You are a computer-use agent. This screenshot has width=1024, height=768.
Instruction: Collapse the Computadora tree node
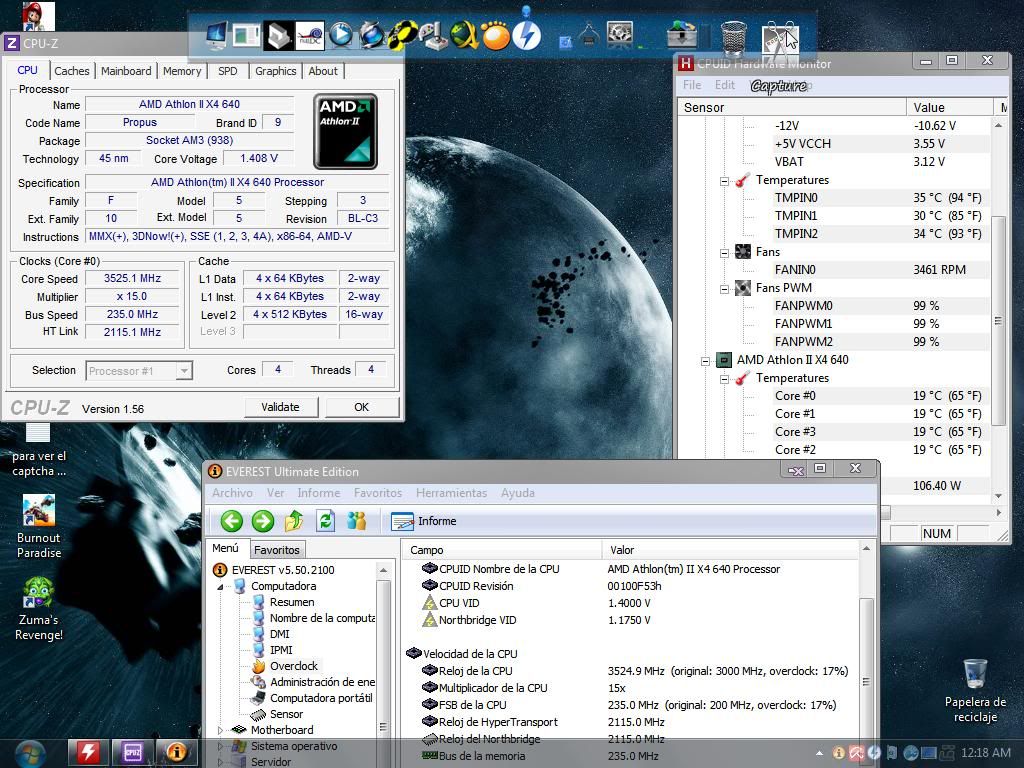coord(221,586)
